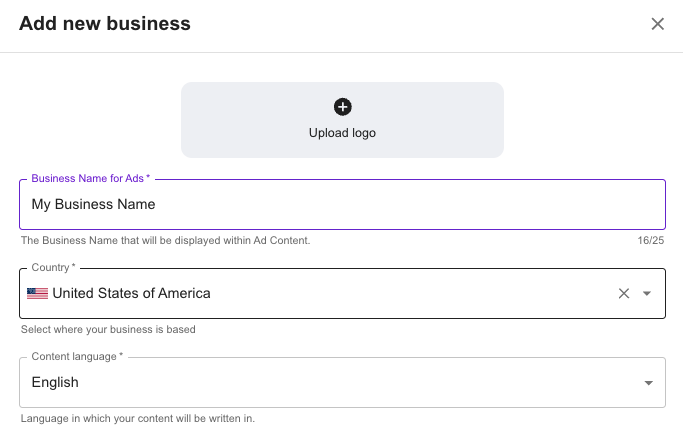Click the English language value
The image size is (683, 442).
(x=55, y=382)
